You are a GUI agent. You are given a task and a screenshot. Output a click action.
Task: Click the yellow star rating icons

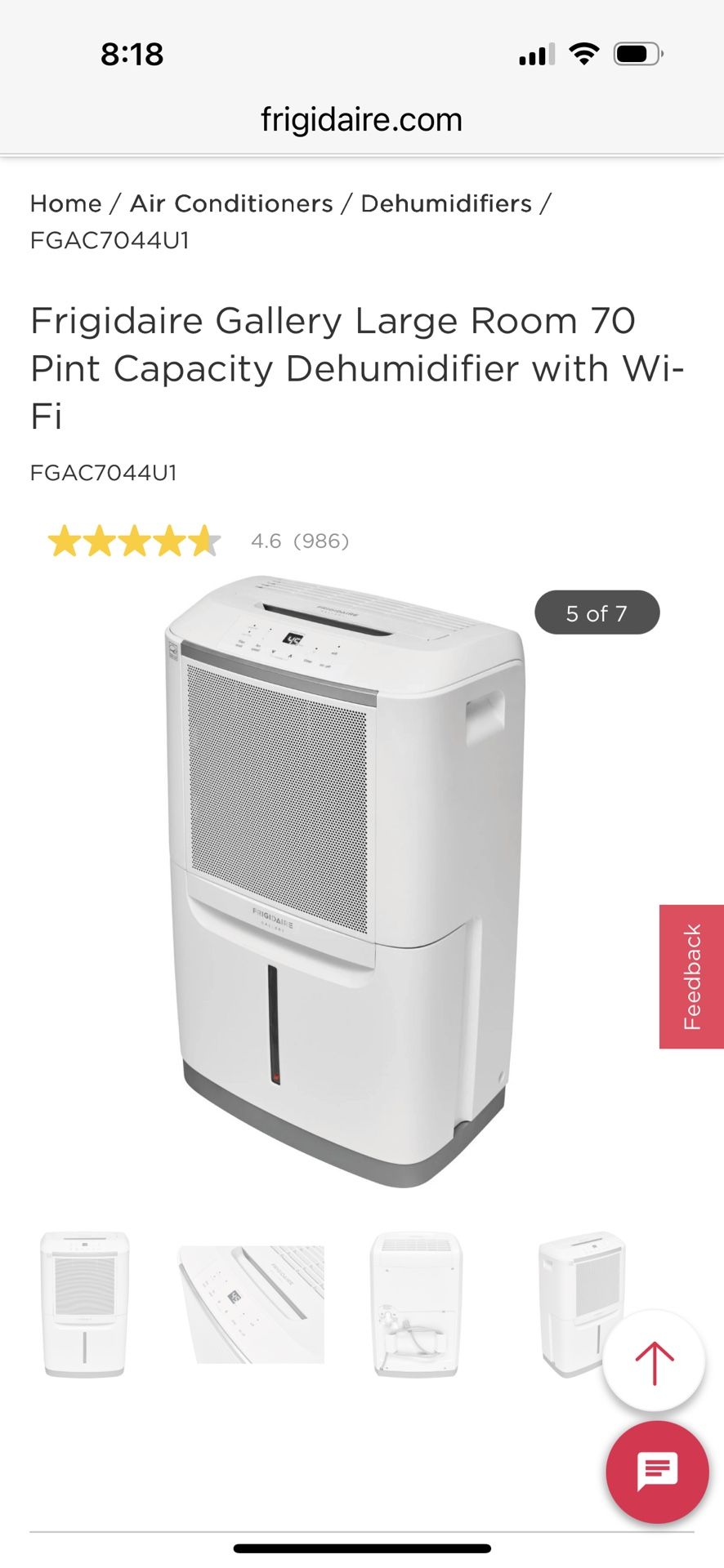point(134,541)
